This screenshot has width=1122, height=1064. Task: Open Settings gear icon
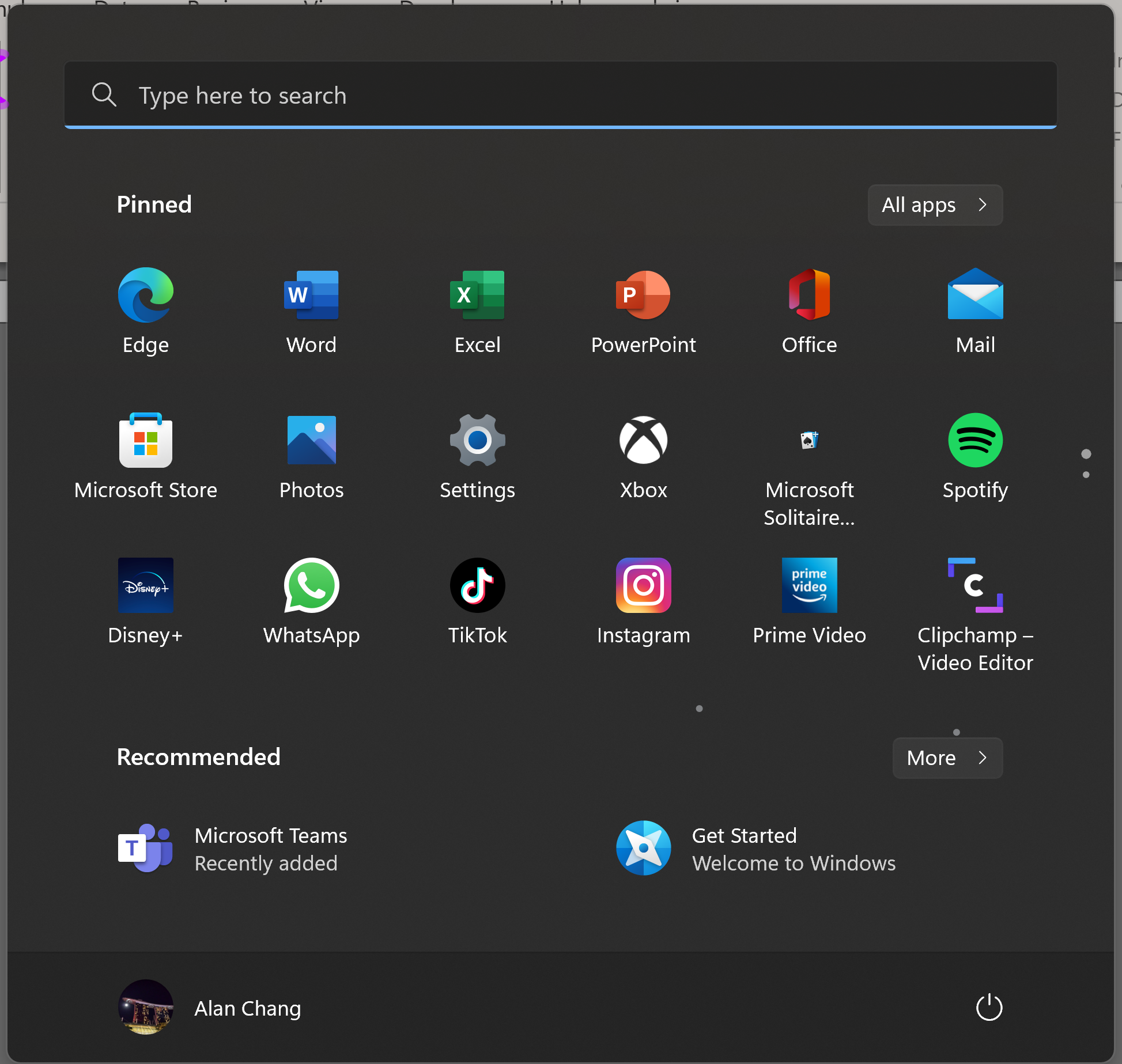477,440
